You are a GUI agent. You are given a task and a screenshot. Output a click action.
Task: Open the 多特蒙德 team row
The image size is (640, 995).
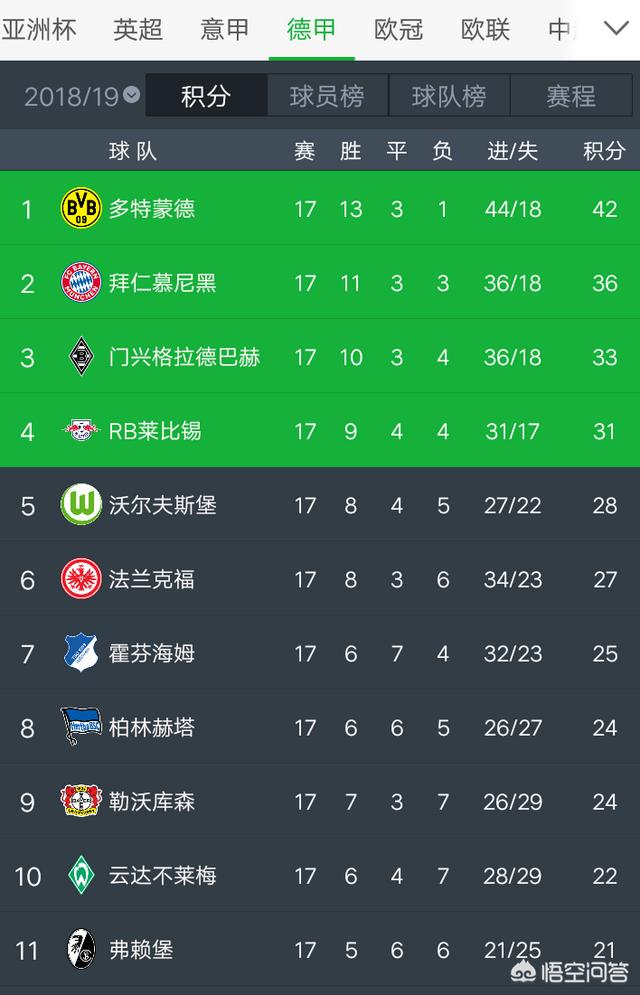153,208
